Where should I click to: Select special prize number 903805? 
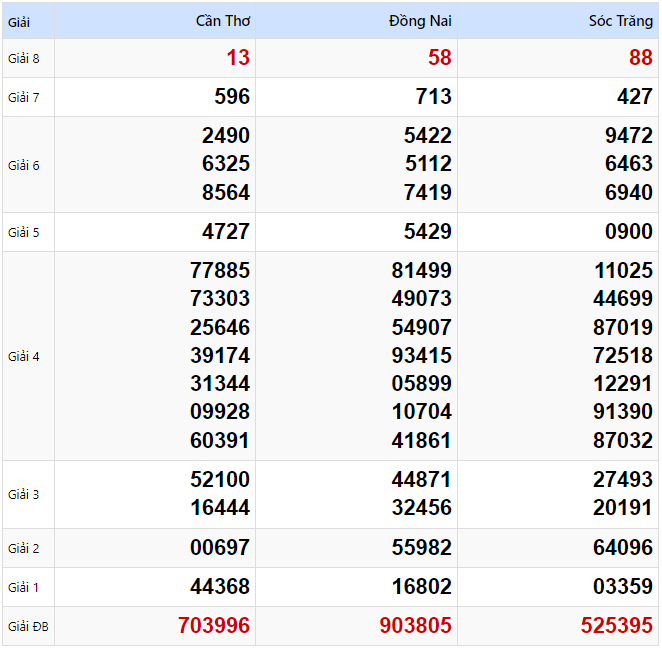pyautogui.click(x=415, y=626)
